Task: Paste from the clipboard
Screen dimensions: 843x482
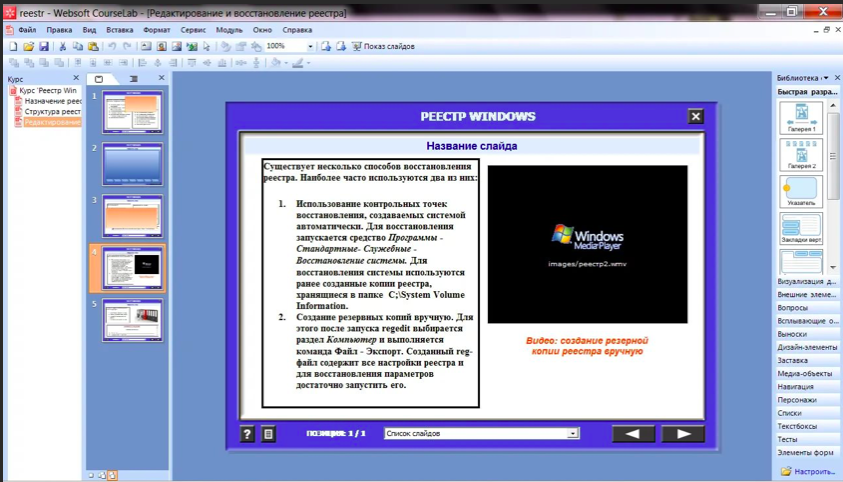Action: pyautogui.click(x=93, y=47)
